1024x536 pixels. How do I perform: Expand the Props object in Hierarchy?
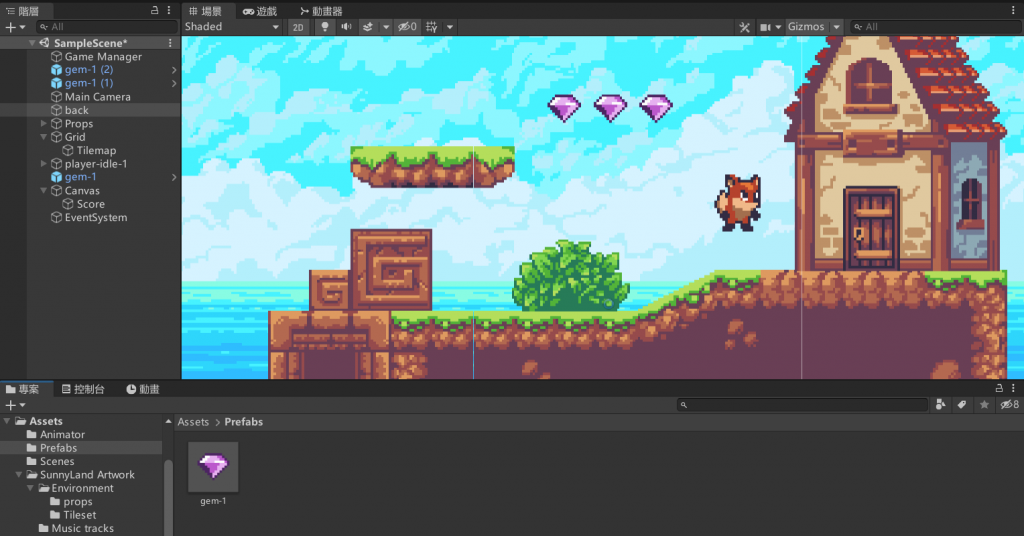pos(43,123)
